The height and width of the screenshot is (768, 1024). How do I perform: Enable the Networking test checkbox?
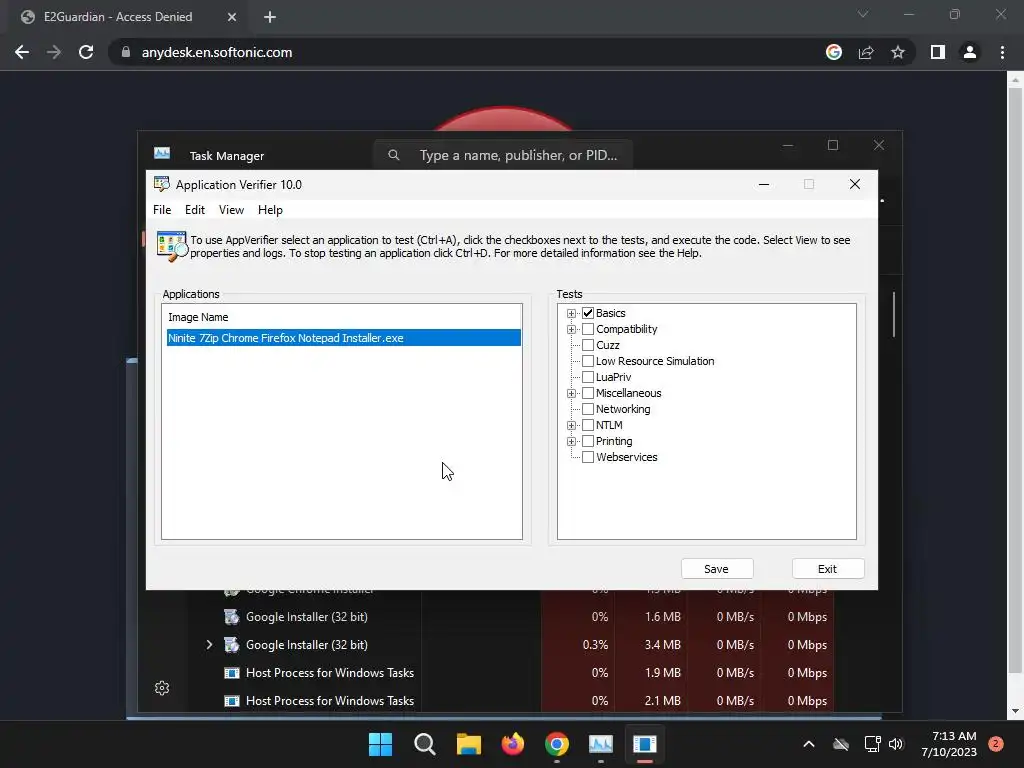[588, 409]
